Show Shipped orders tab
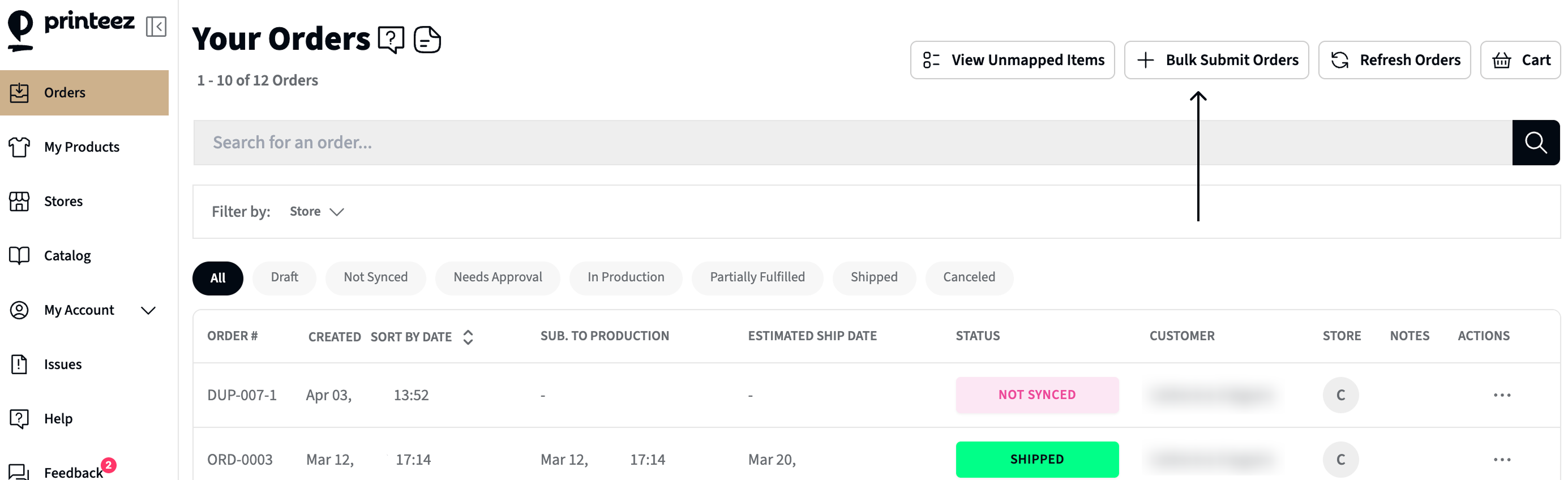Image resolution: width=1568 pixels, height=480 pixels. (x=873, y=277)
